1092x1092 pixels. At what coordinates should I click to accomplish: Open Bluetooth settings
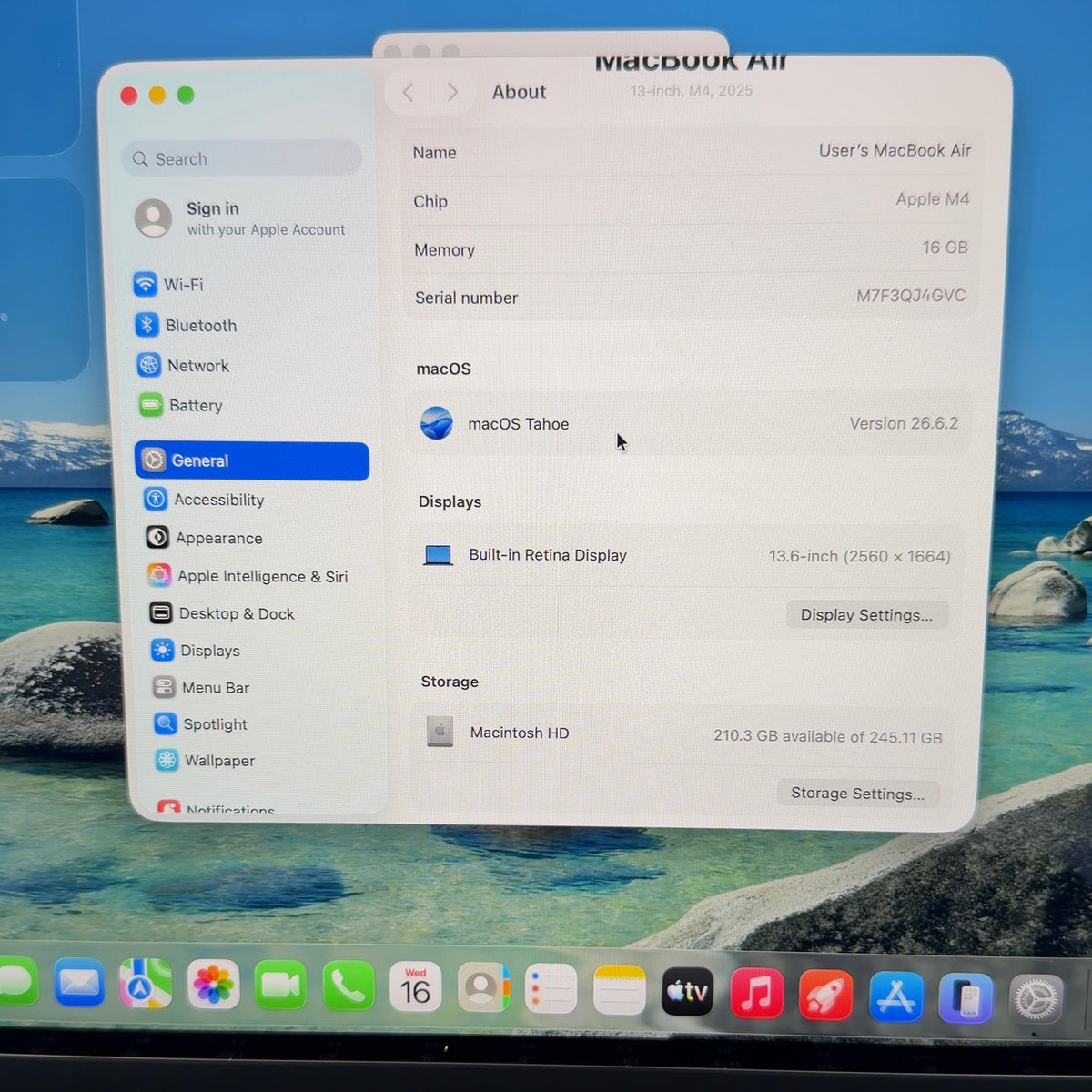coord(187,325)
